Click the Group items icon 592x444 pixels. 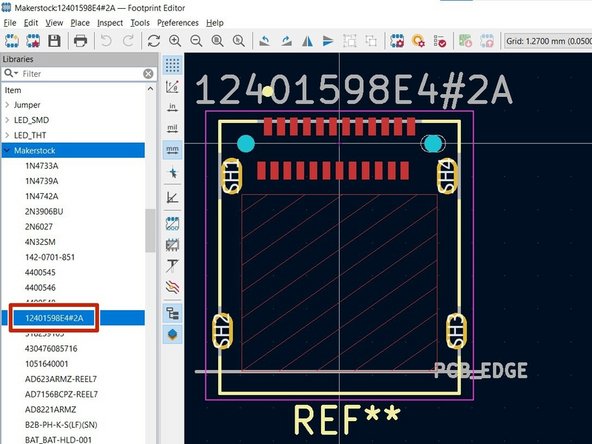350,40
